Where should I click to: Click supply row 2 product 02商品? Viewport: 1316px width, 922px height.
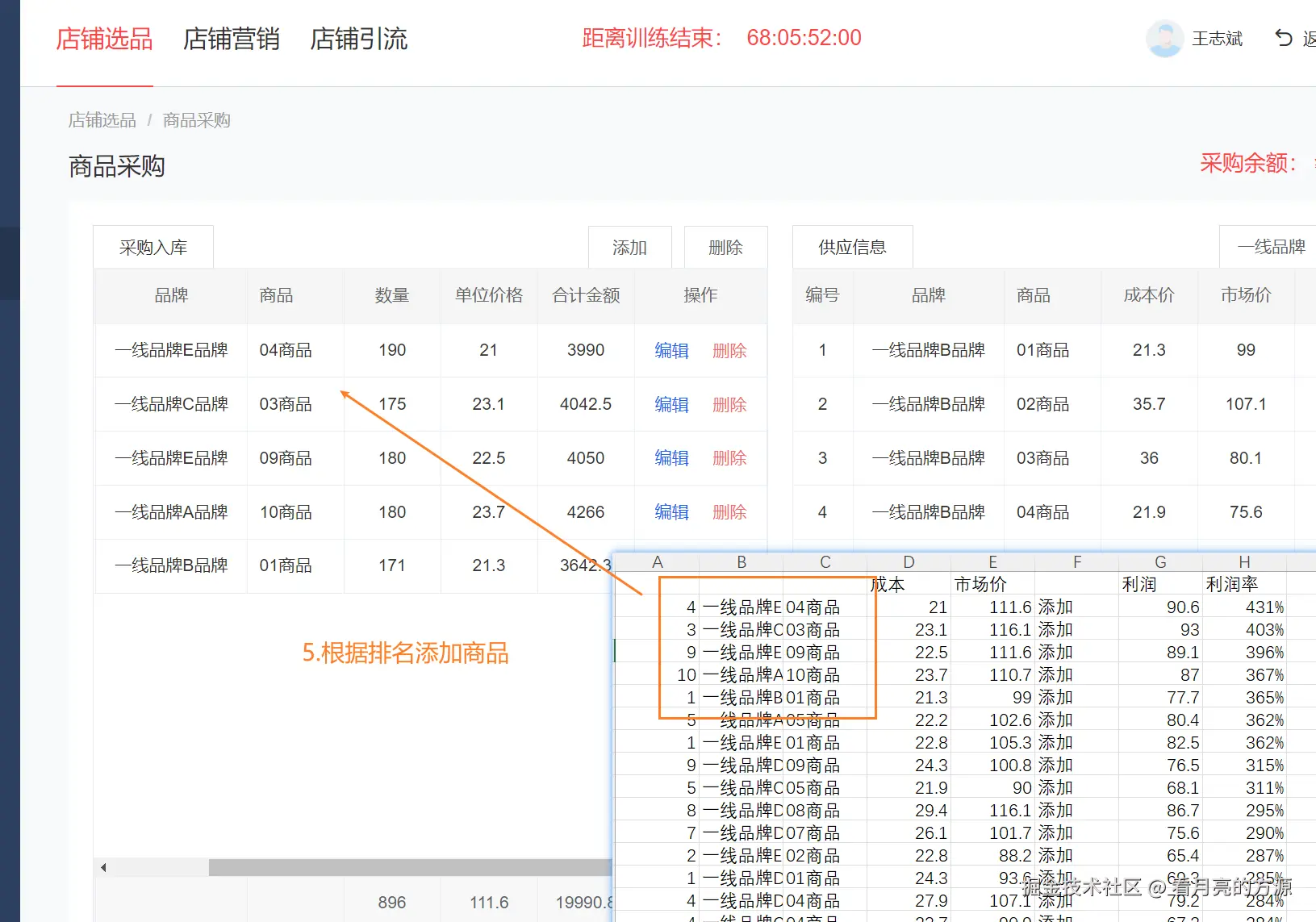1042,404
